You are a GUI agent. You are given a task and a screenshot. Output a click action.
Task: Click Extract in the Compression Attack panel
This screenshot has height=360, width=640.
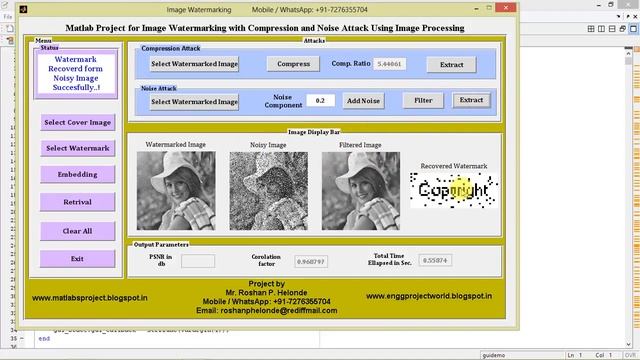(x=451, y=64)
